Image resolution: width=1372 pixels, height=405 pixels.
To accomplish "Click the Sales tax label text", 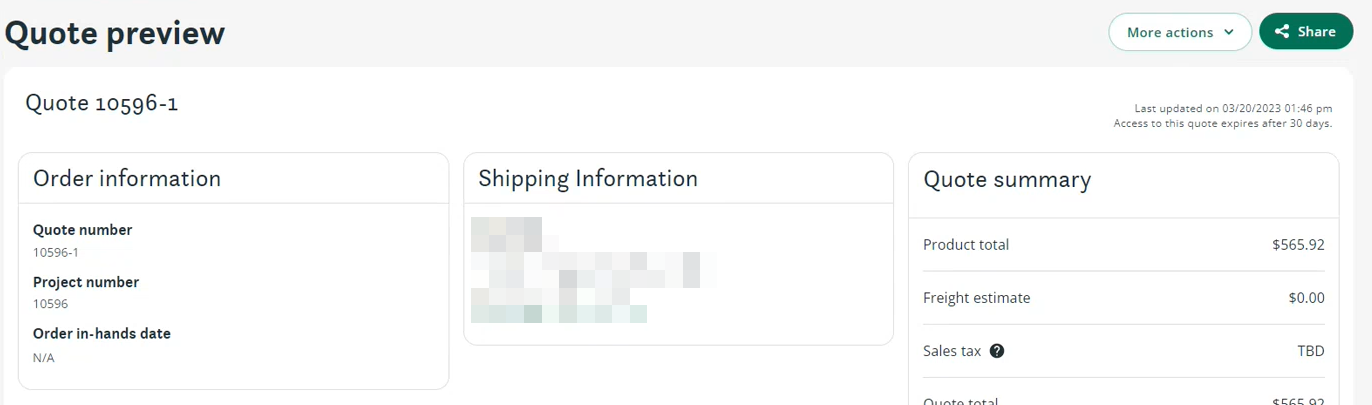I will [952, 351].
